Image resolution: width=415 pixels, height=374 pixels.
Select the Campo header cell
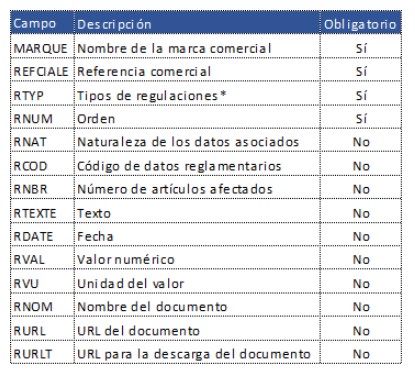42,23
